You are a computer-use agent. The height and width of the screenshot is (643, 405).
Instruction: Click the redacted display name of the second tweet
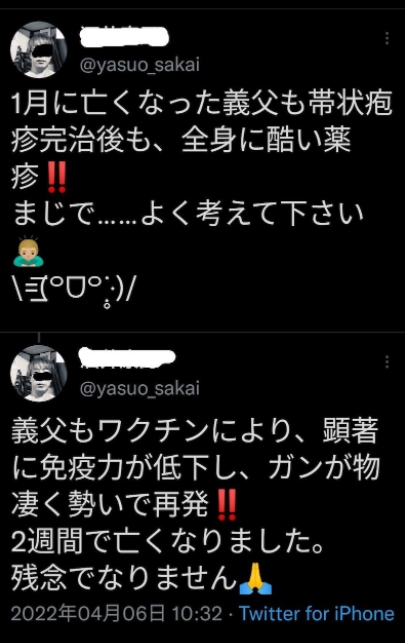(x=127, y=359)
